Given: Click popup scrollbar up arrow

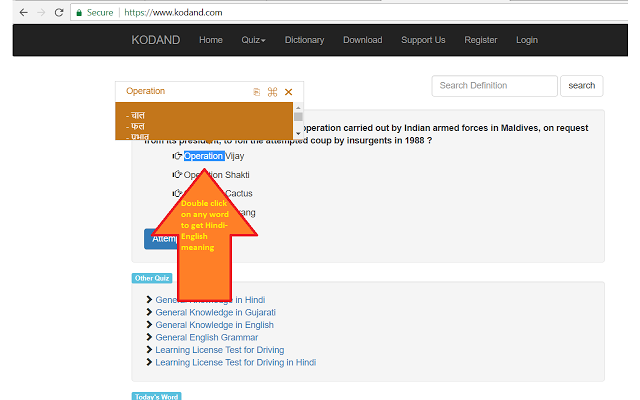Looking at the screenshot, I should [x=298, y=108].
